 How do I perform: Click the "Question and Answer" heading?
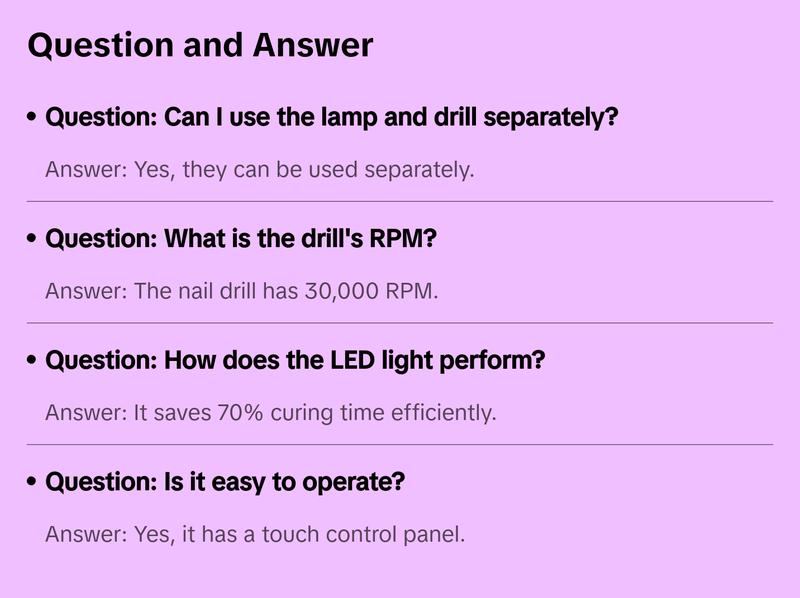click(200, 46)
